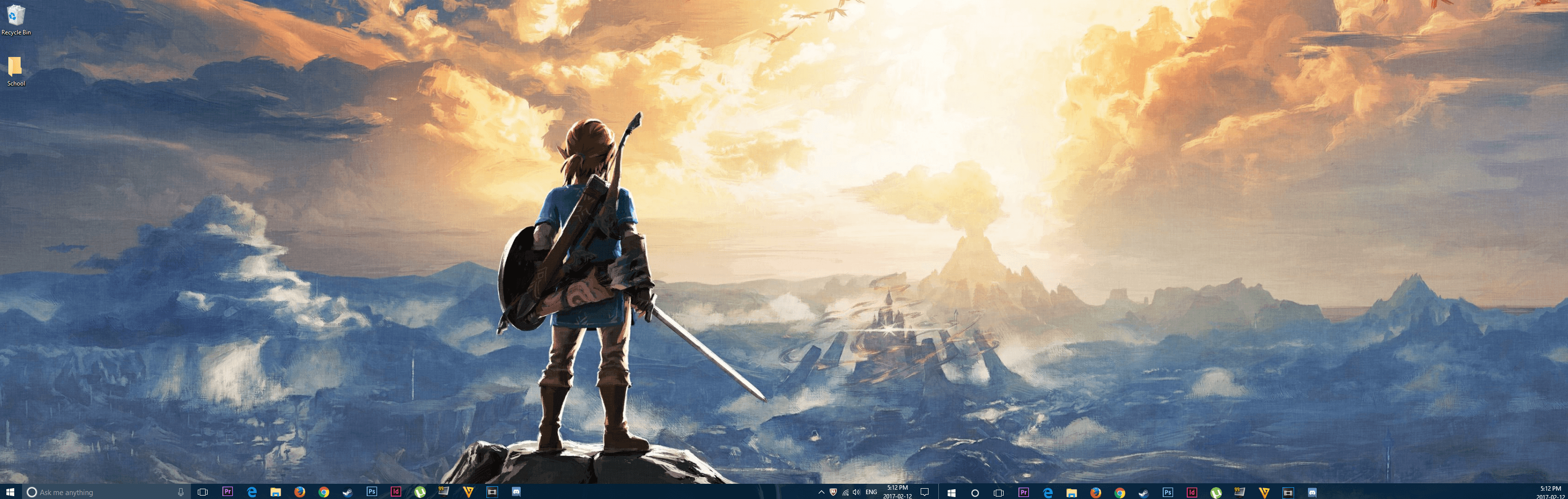Screen dimensions: 1568x499
Task: Launch Adobe InDesign from the main taskbar
Action: 396,491
